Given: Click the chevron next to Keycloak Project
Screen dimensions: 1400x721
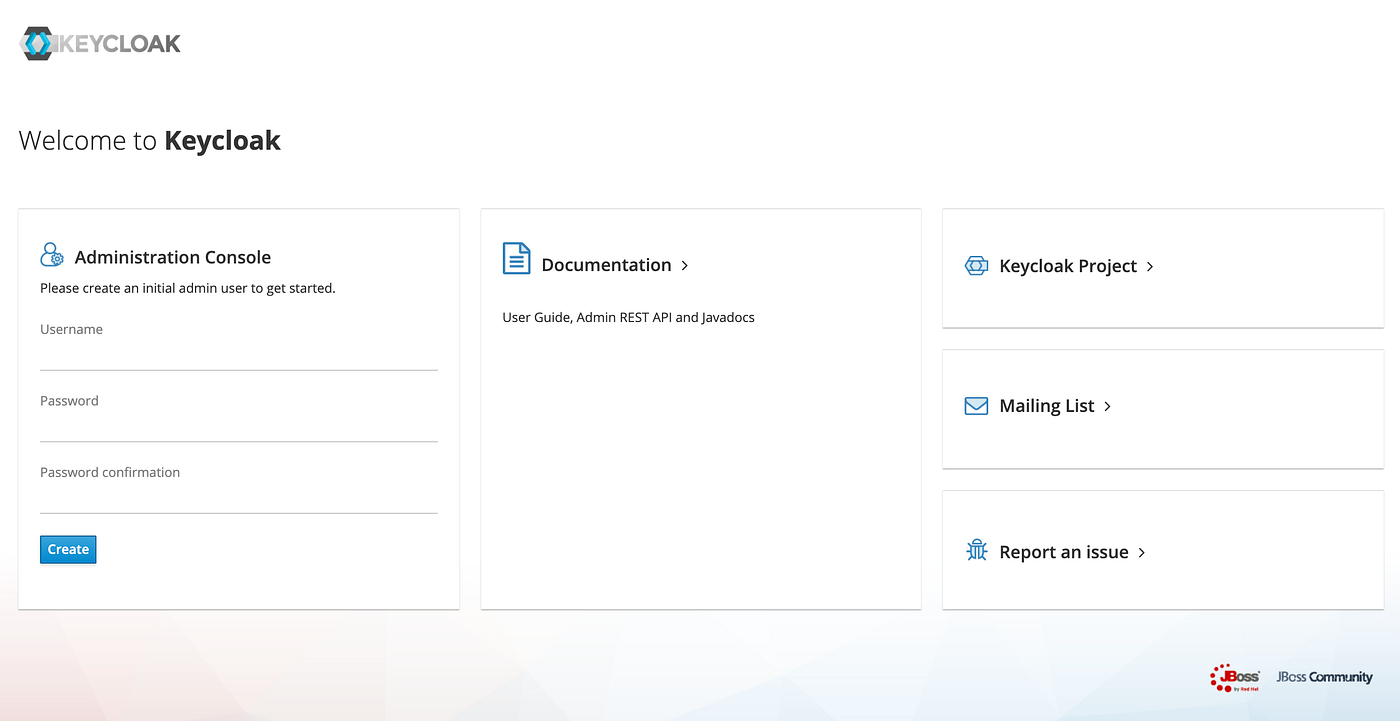Looking at the screenshot, I should [1150, 266].
